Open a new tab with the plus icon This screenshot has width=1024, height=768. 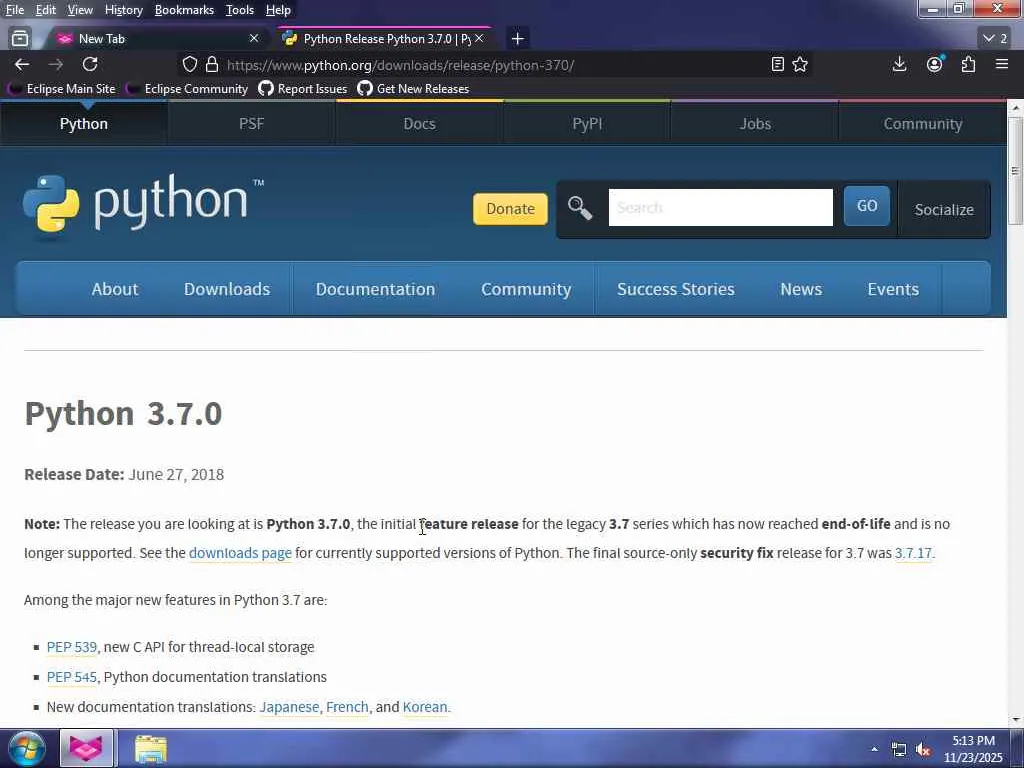517,39
